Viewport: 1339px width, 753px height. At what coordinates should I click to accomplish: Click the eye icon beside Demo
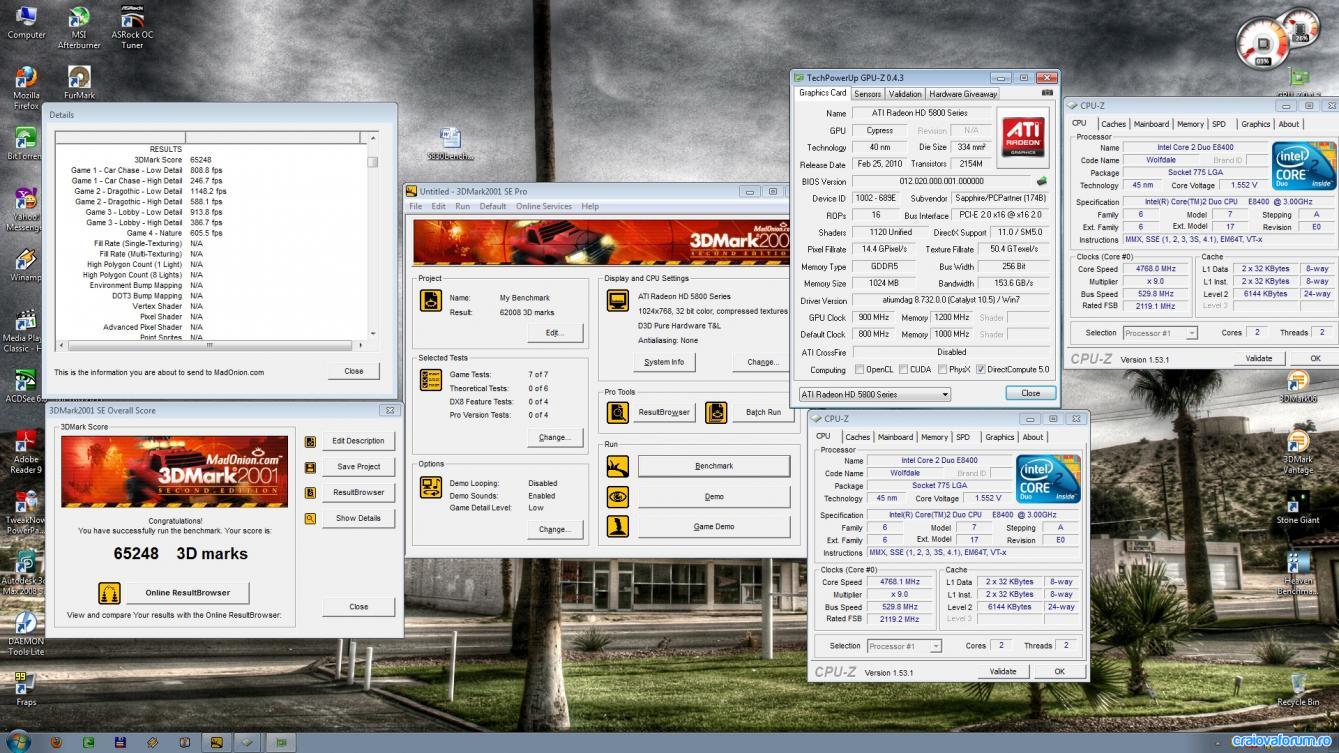click(618, 496)
